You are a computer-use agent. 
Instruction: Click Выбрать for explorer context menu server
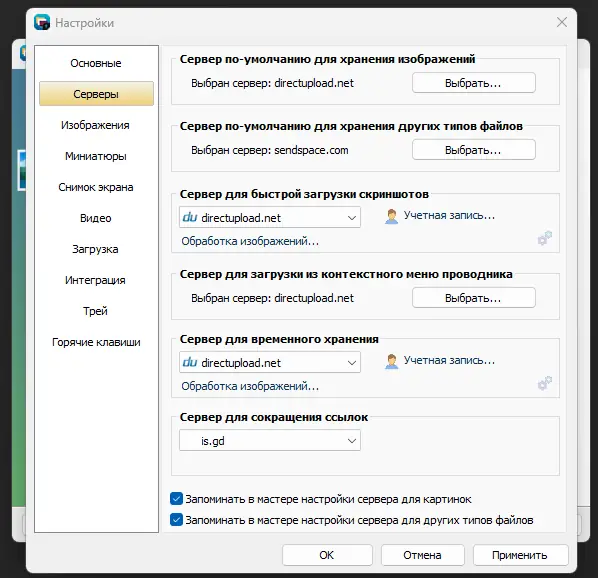(474, 298)
